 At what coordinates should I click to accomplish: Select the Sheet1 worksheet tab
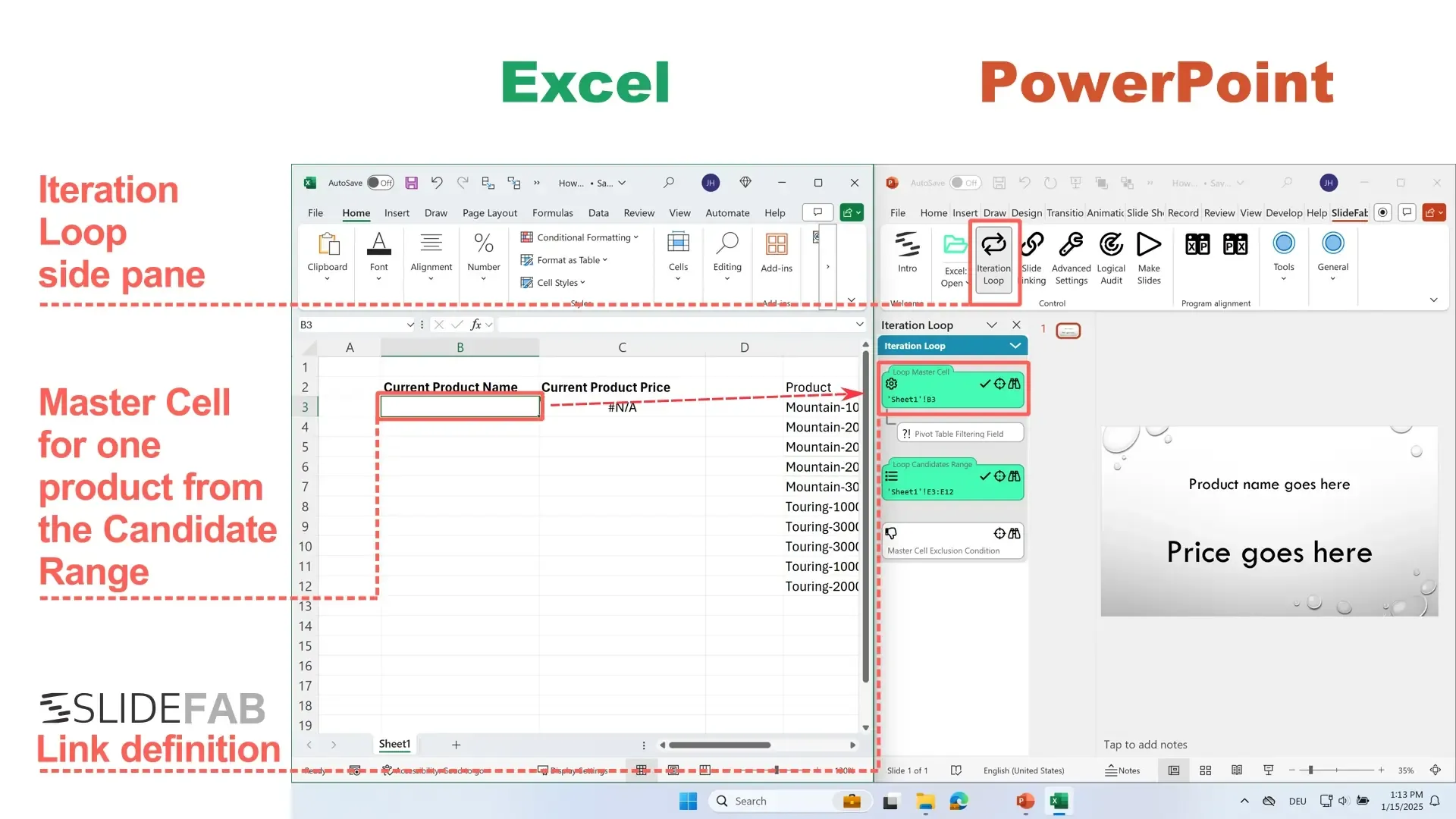click(394, 744)
